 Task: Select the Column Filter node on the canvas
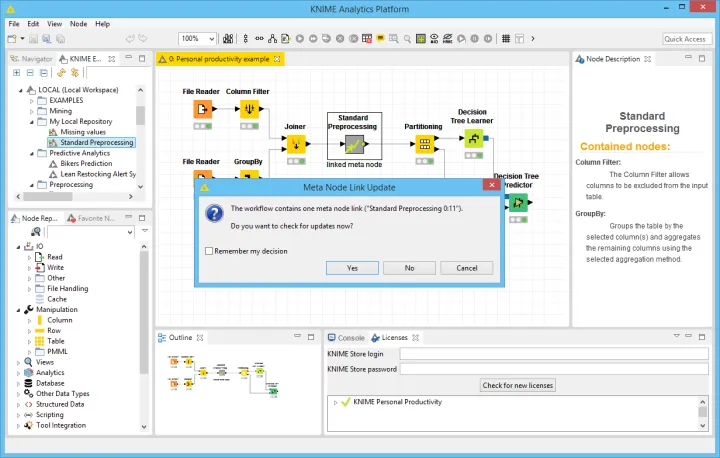249,109
